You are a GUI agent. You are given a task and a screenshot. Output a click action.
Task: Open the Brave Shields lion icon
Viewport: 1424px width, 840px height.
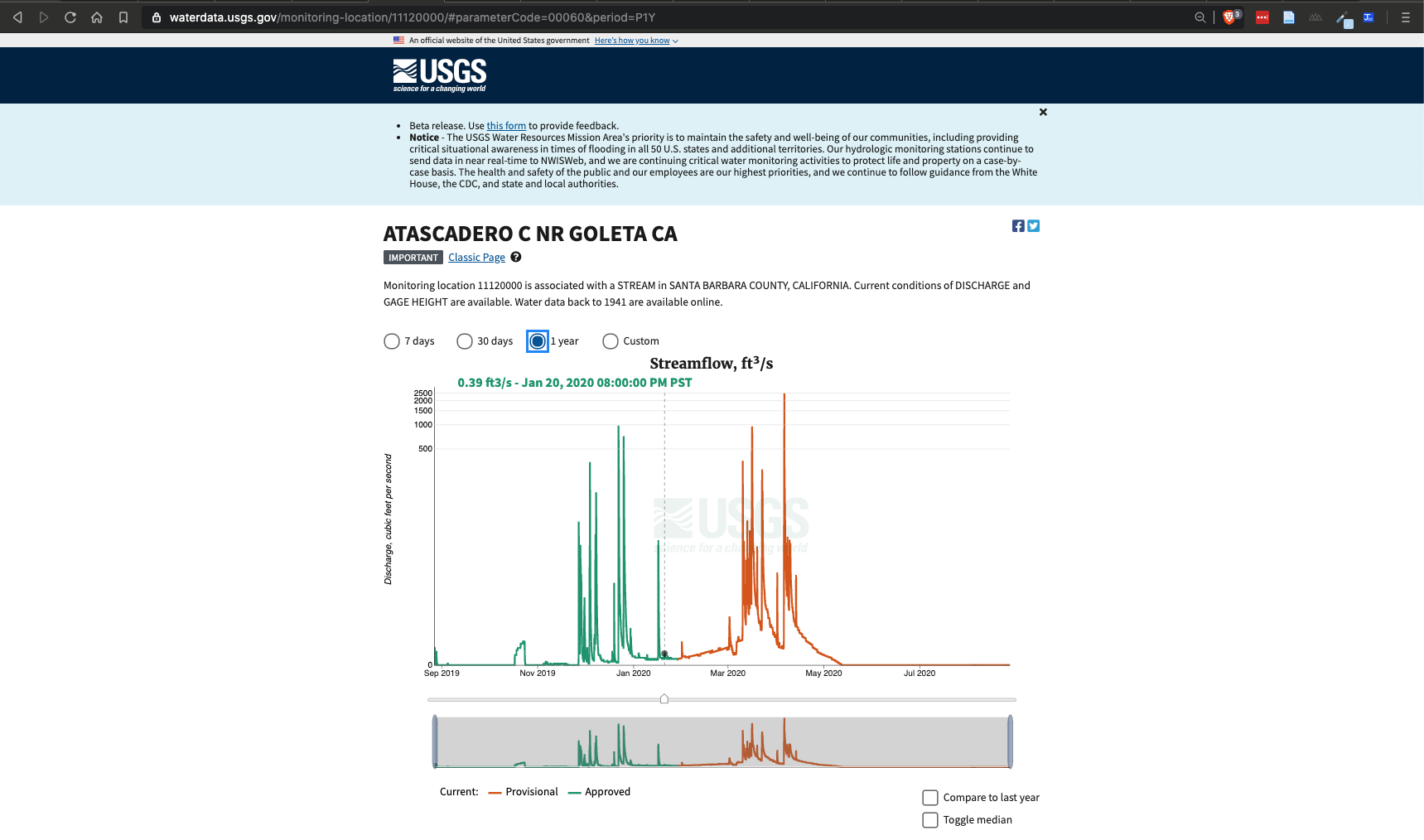click(x=1229, y=17)
